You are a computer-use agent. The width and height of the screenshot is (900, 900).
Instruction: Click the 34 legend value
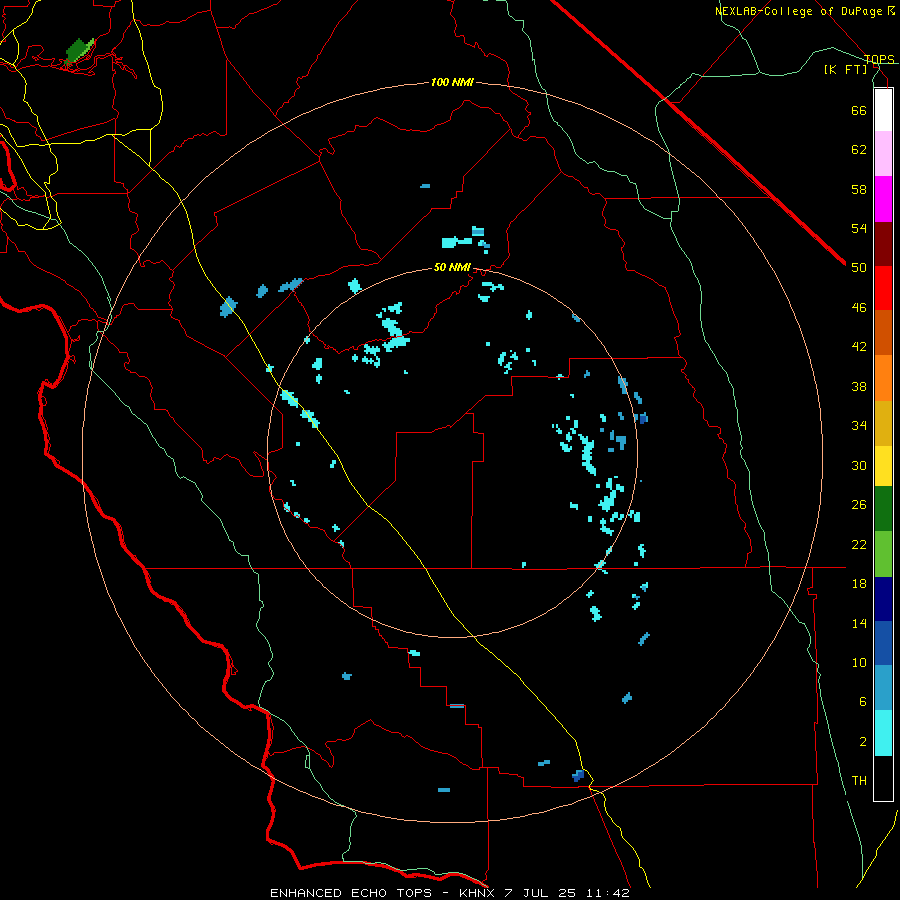pyautogui.click(x=859, y=426)
